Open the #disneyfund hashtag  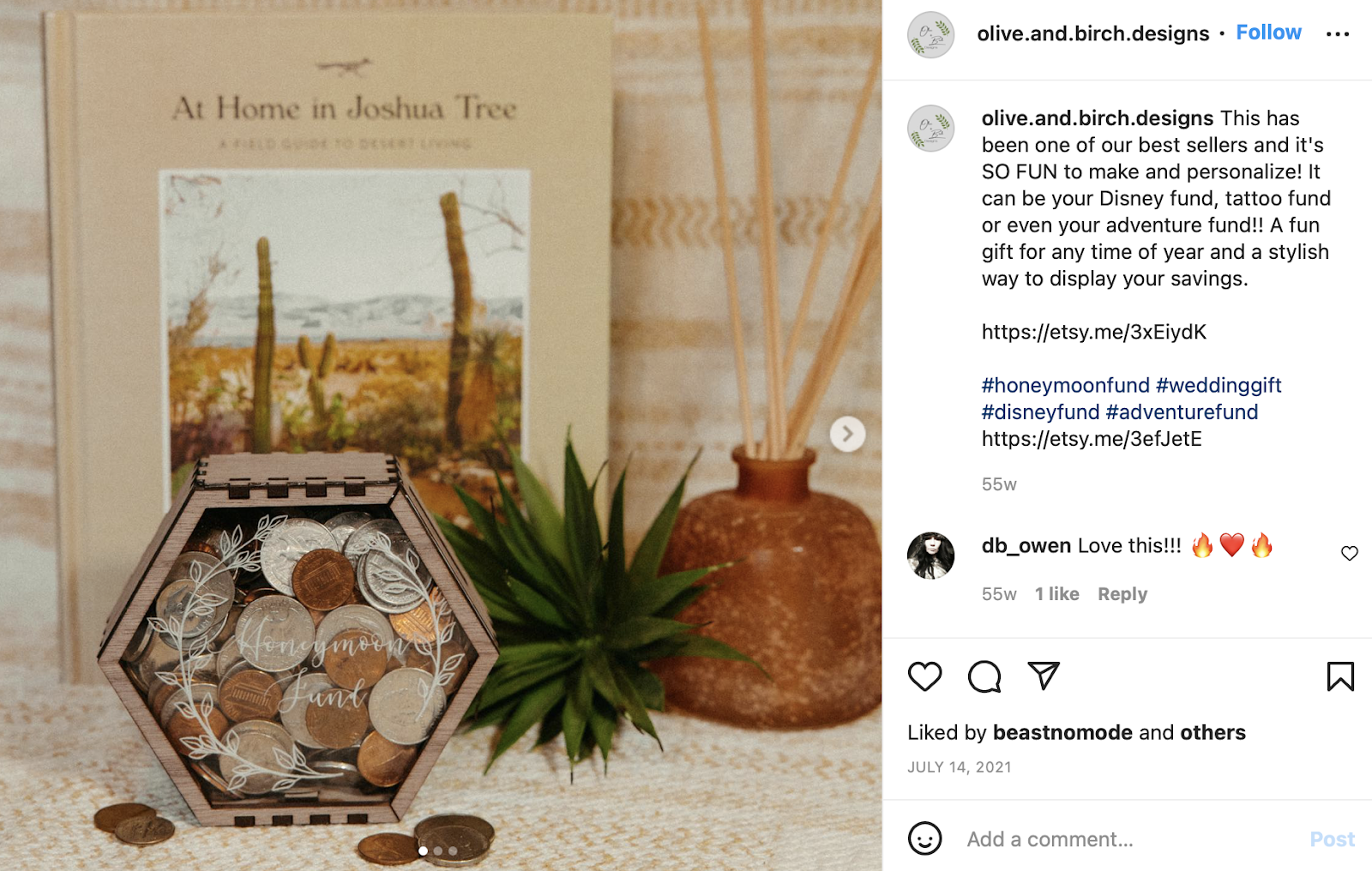click(x=1040, y=412)
